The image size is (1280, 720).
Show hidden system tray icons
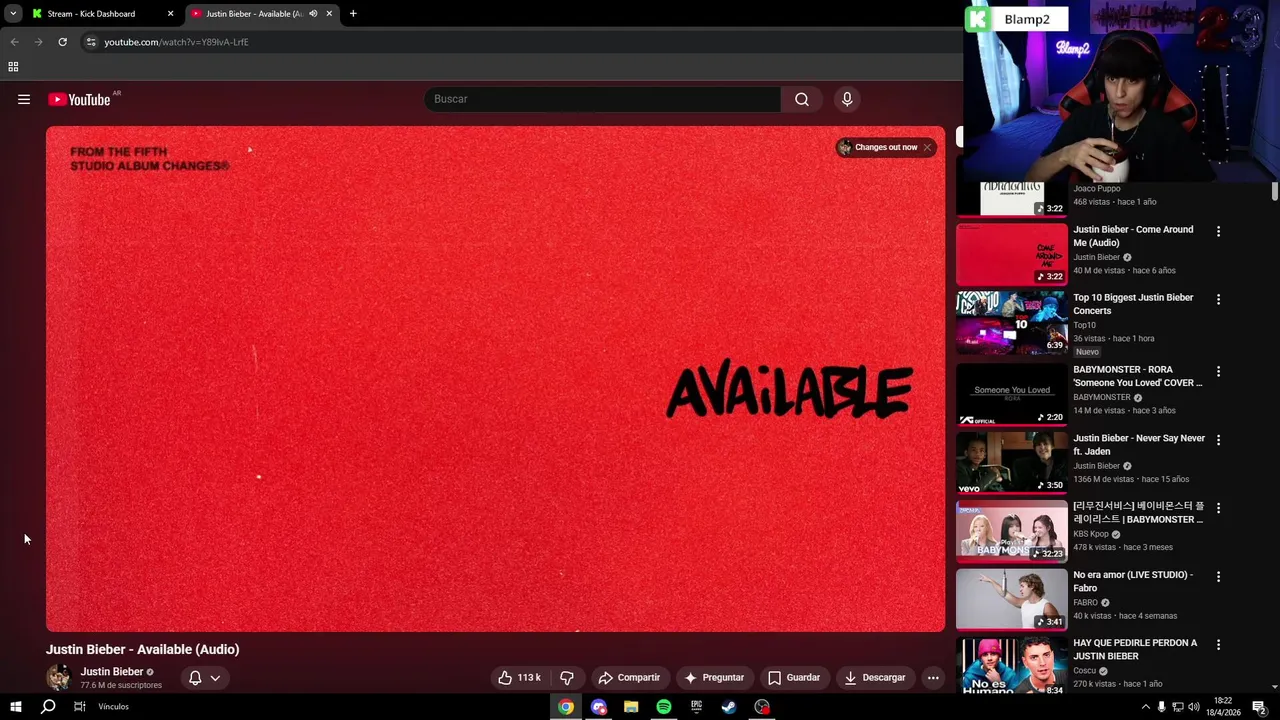coord(1145,707)
